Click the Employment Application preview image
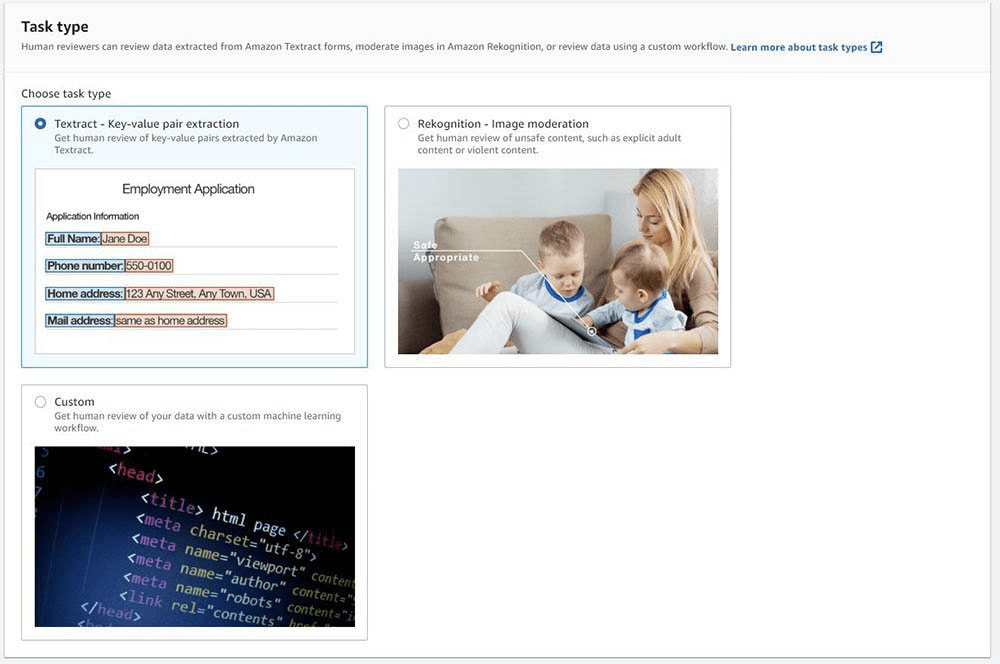Image resolution: width=1000 pixels, height=664 pixels. [x=195, y=261]
